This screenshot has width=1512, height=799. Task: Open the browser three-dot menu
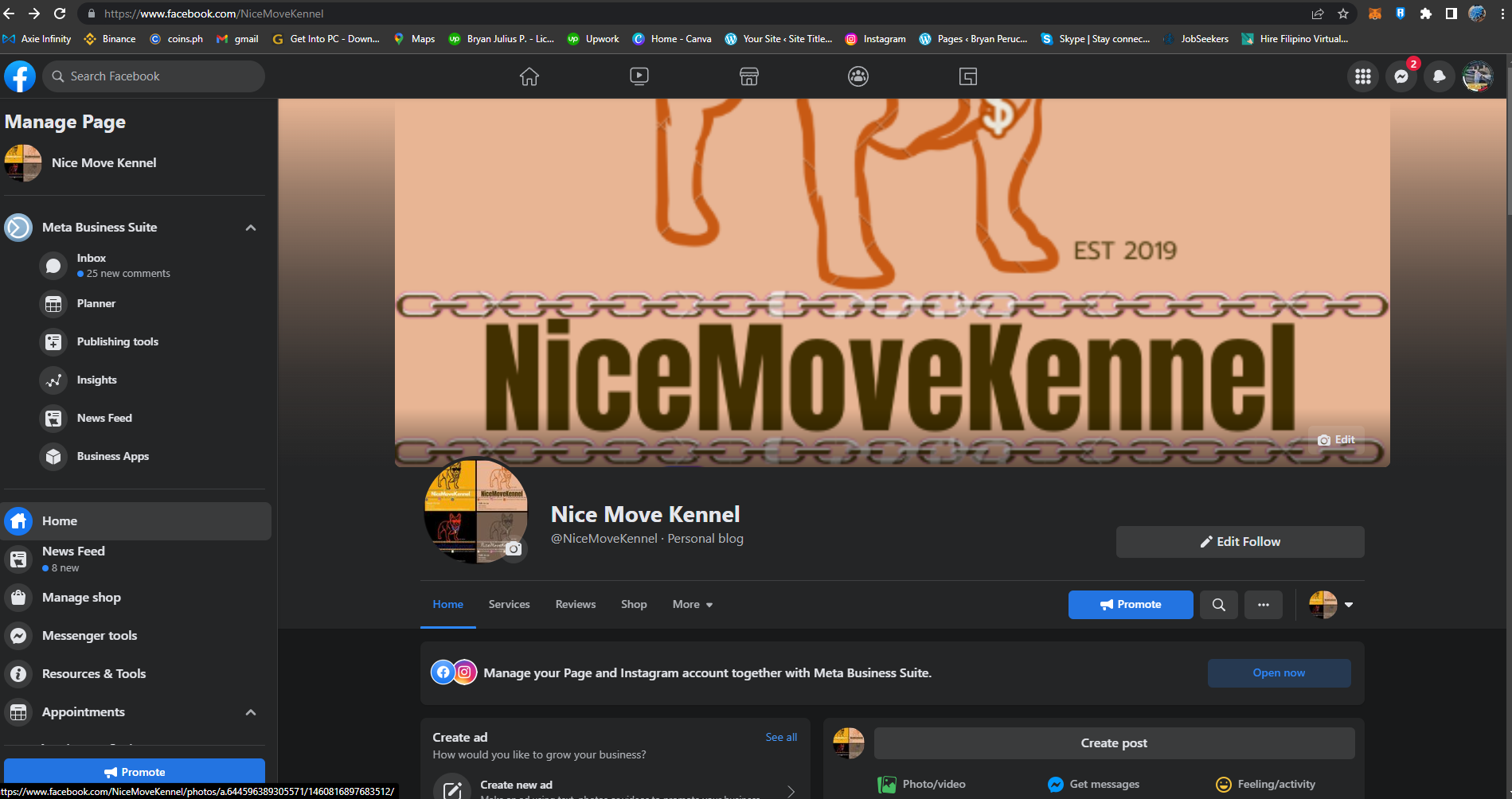1502,14
